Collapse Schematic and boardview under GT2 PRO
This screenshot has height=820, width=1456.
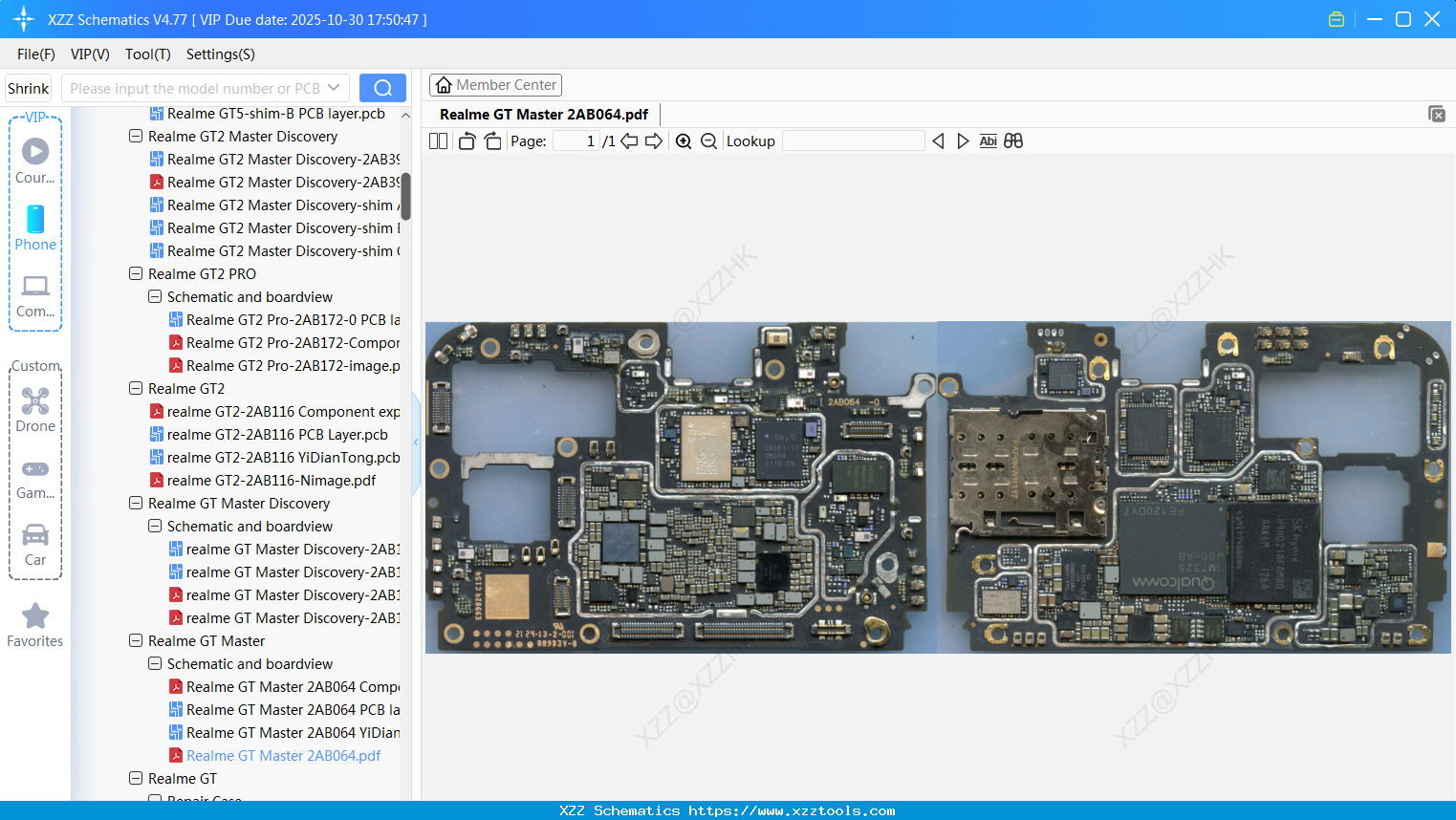(x=155, y=297)
